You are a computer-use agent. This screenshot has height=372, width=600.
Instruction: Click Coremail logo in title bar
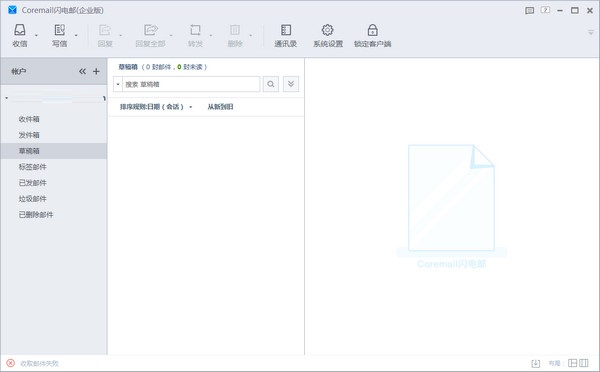pyautogui.click(x=12, y=10)
